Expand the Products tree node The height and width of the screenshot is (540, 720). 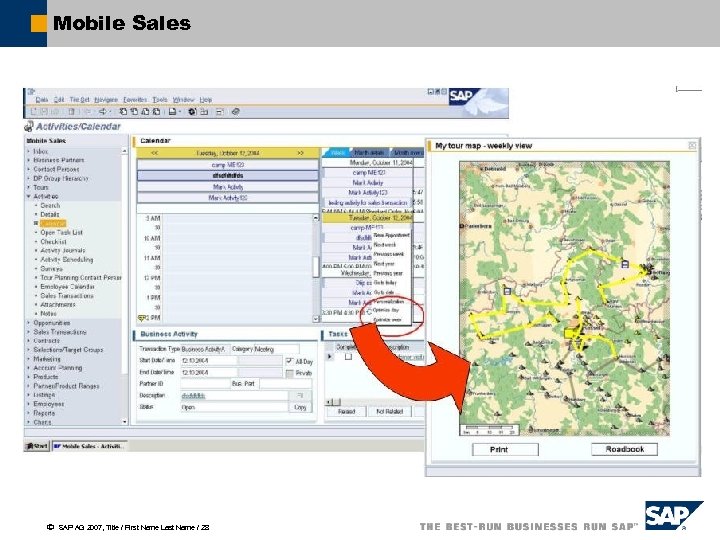pos(29,377)
